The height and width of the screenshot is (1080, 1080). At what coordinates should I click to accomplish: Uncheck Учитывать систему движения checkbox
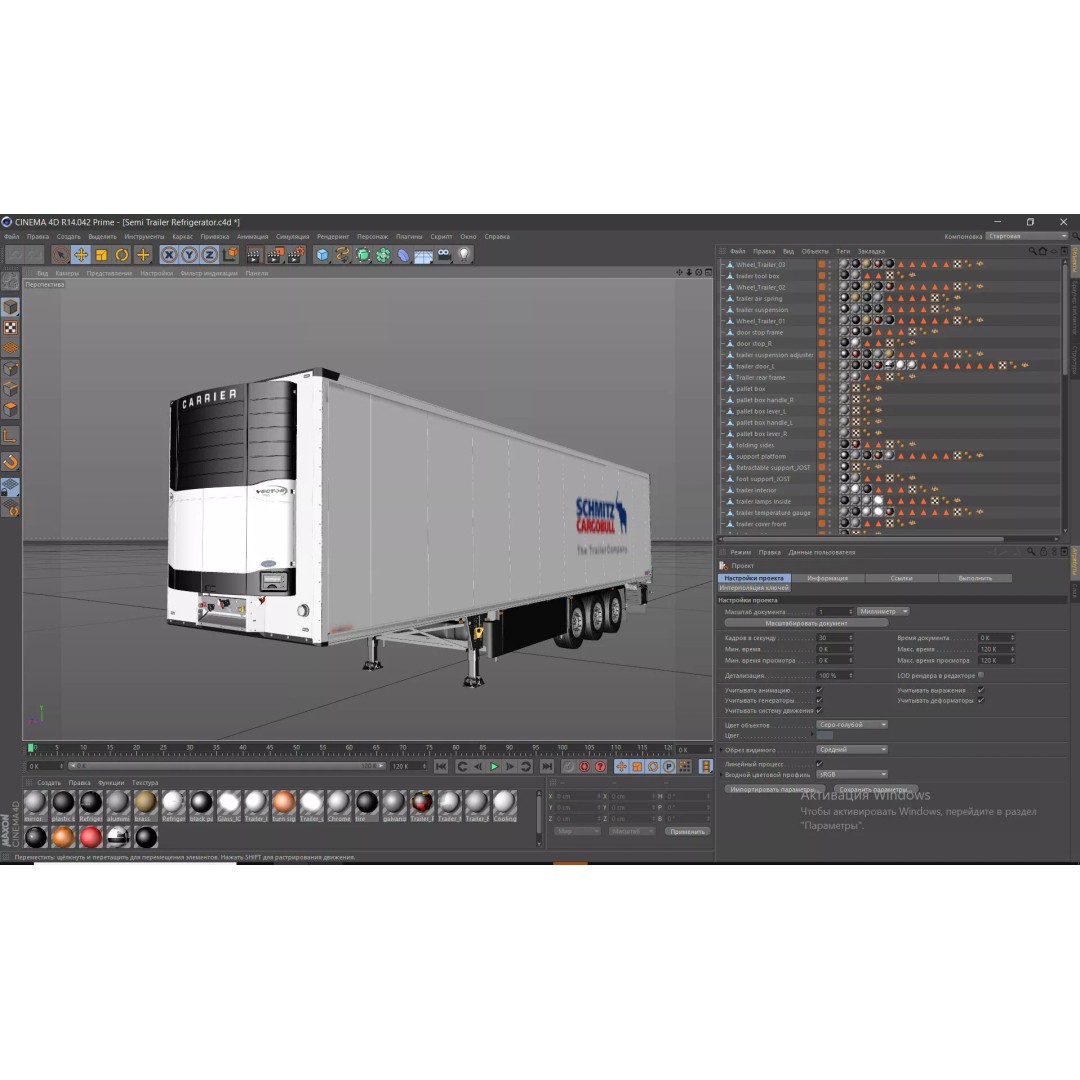point(819,710)
